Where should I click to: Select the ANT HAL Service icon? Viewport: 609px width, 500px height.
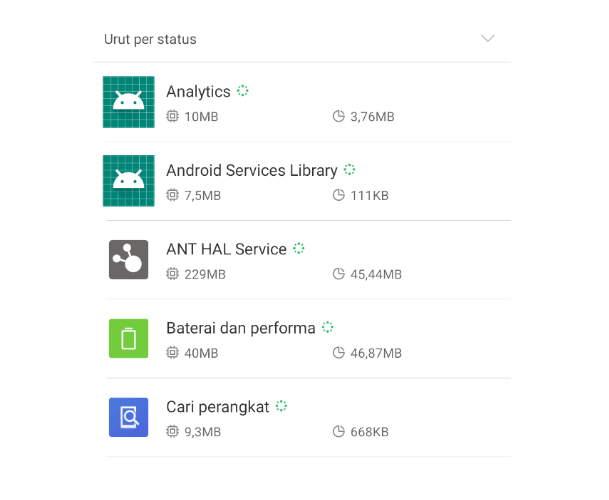[x=129, y=260]
